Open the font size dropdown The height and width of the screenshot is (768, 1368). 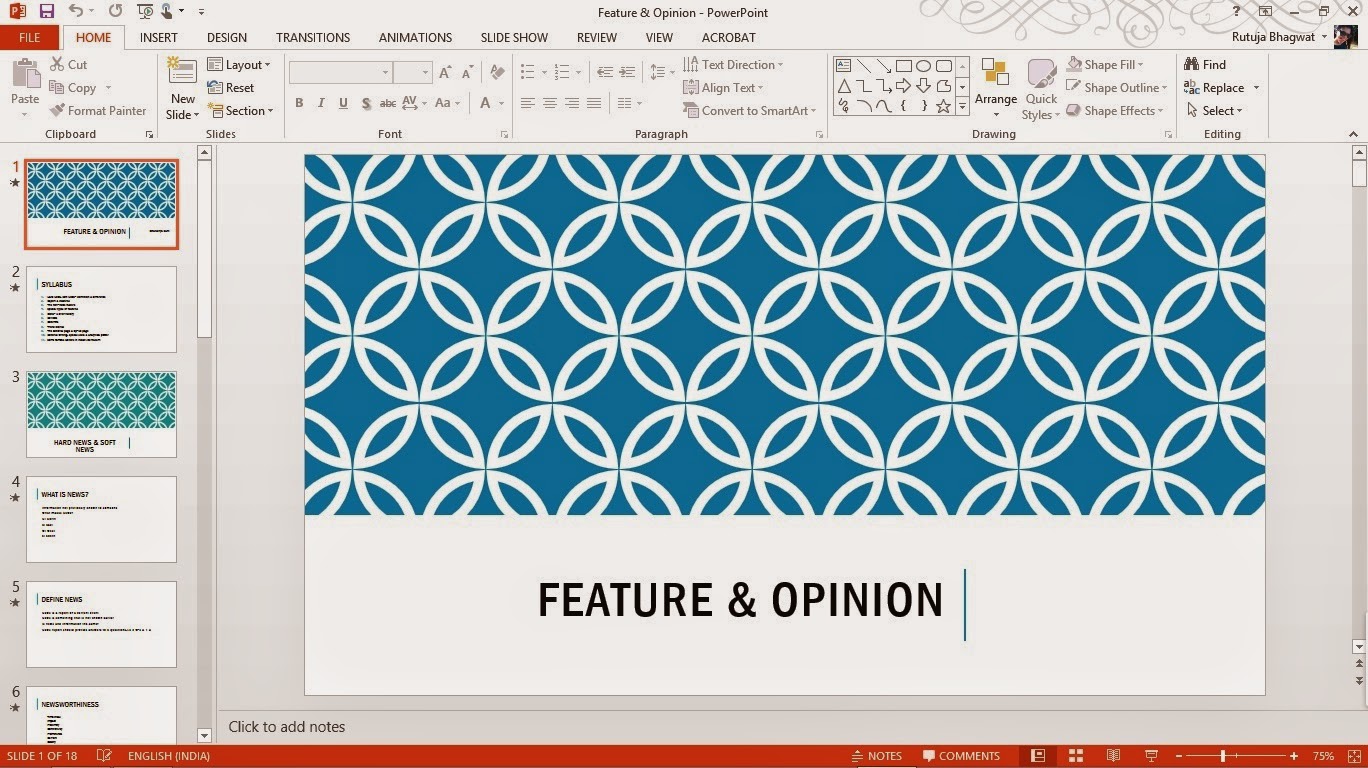[425, 72]
